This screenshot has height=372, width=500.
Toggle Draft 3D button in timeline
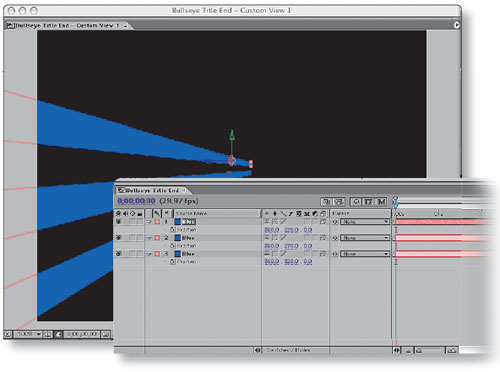point(339,202)
